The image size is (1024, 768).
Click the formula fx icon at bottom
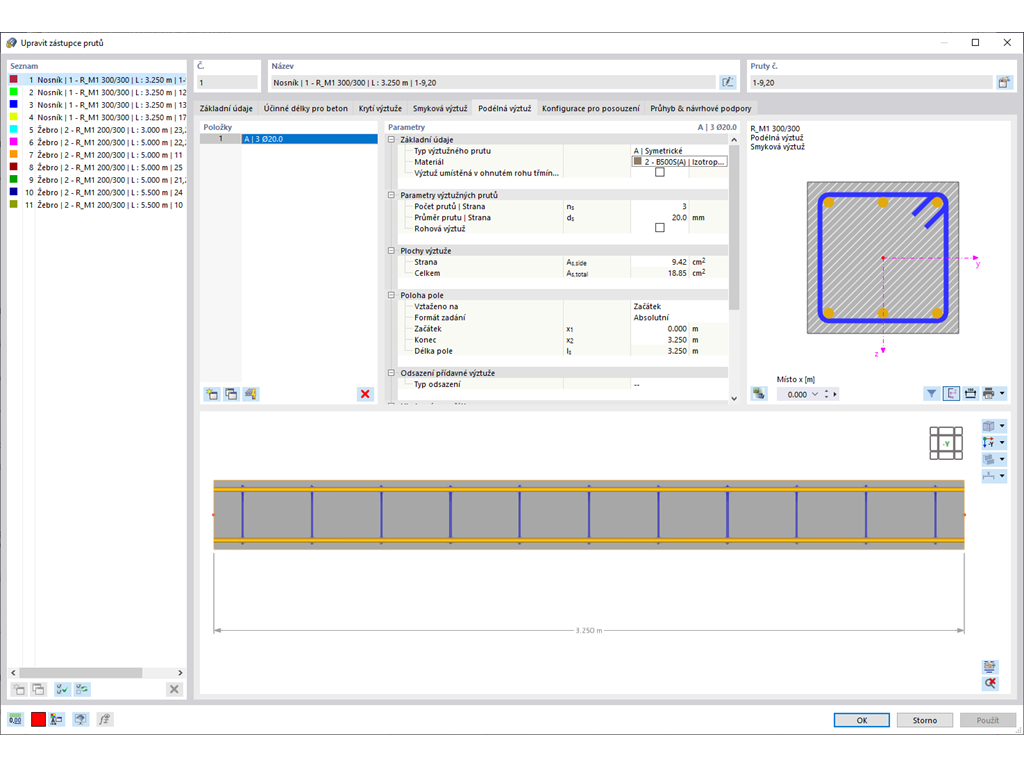(x=104, y=720)
